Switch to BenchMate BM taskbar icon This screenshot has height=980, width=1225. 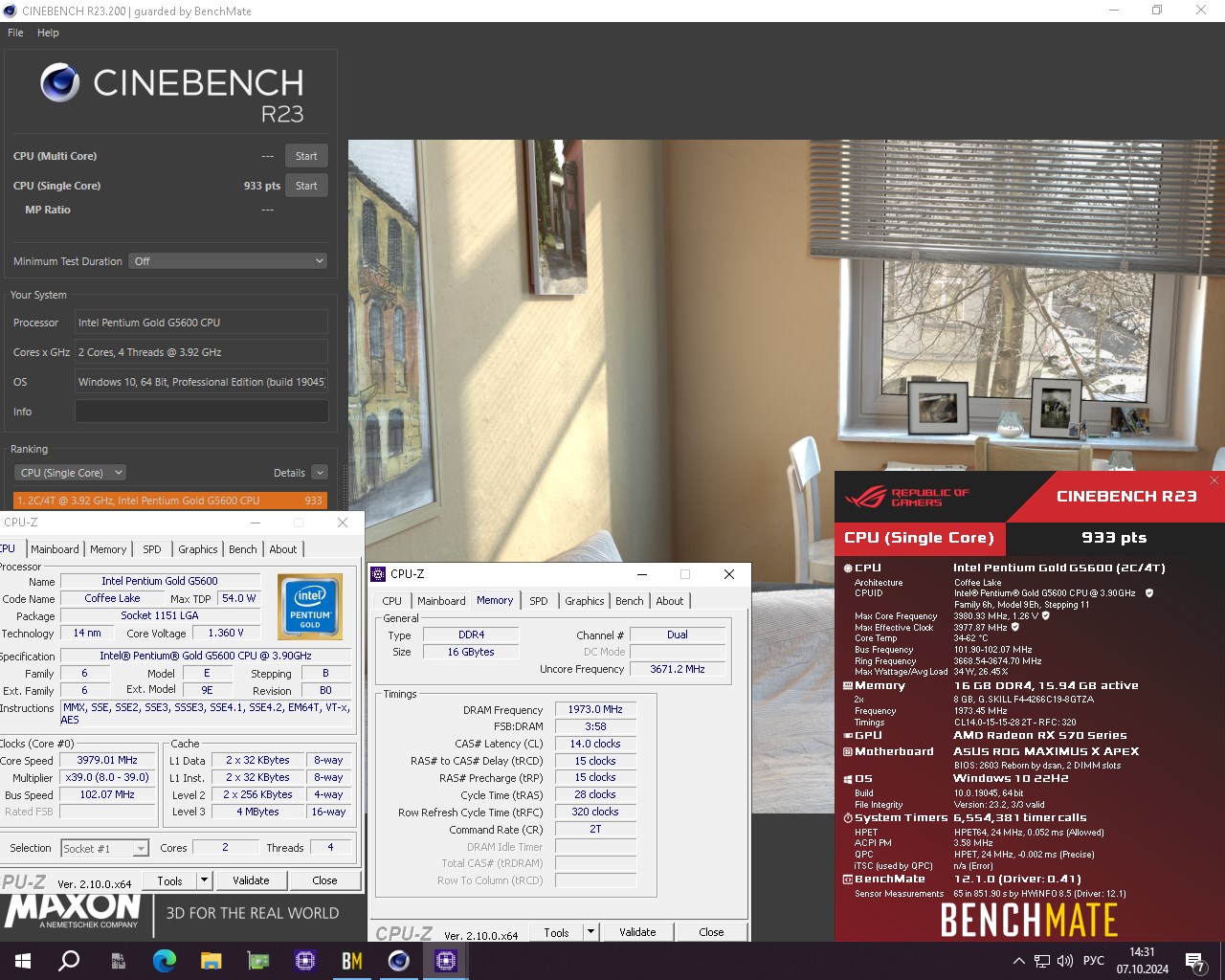352,961
